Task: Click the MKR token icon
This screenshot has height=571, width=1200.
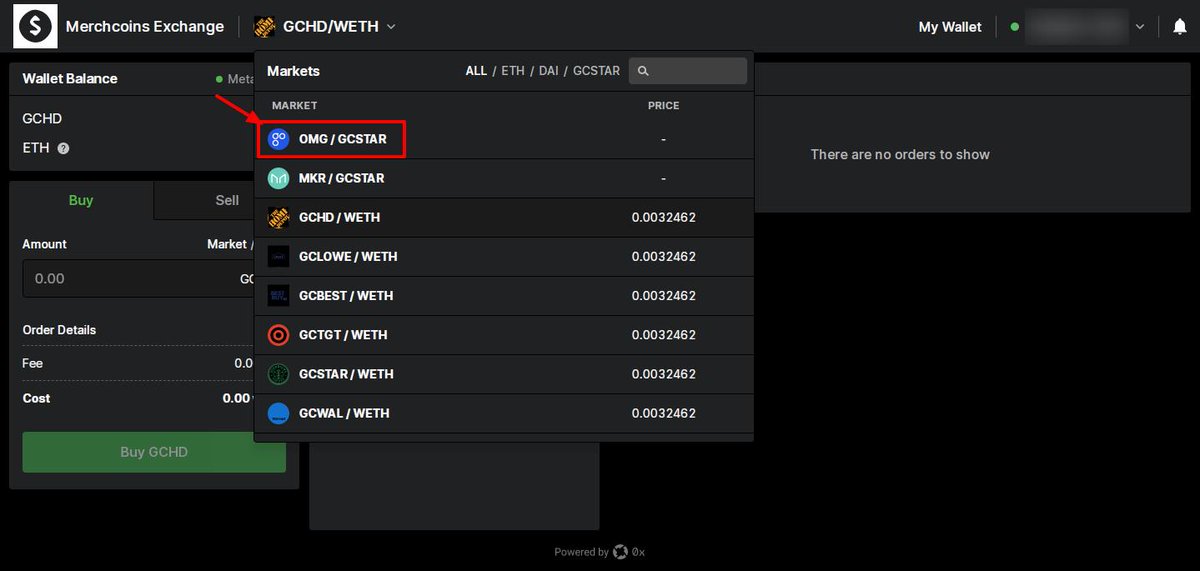Action: pos(279,178)
